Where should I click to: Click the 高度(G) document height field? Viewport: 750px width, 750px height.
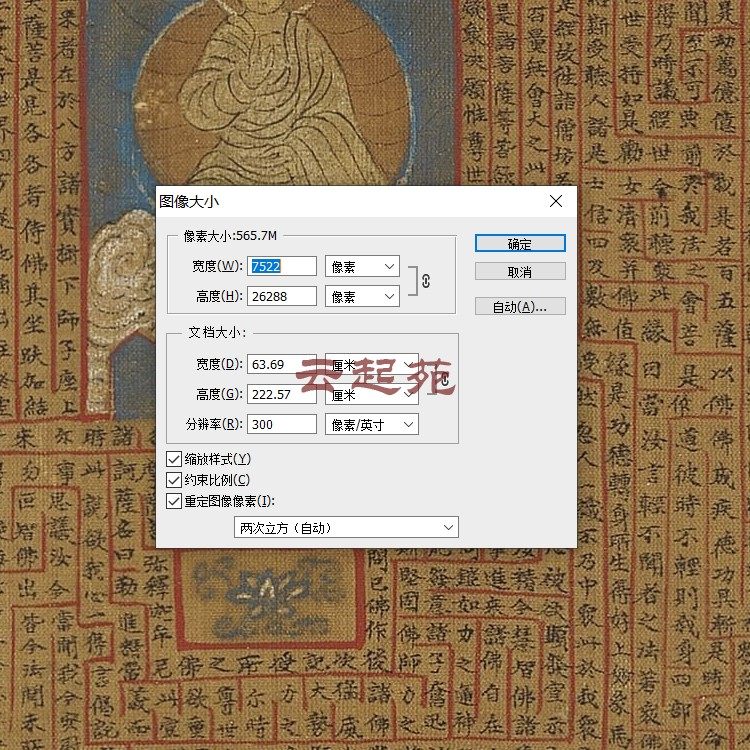[282, 394]
